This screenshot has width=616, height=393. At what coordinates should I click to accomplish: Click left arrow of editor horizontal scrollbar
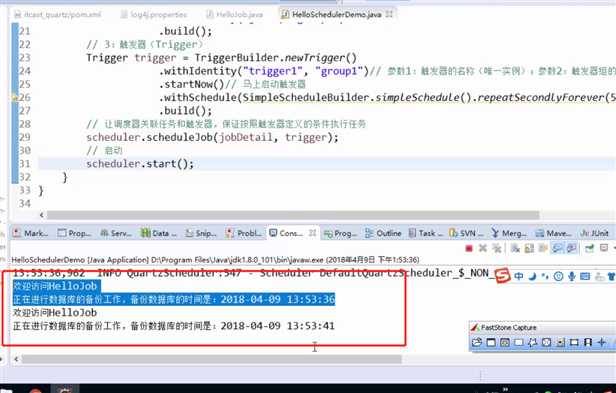(42, 215)
